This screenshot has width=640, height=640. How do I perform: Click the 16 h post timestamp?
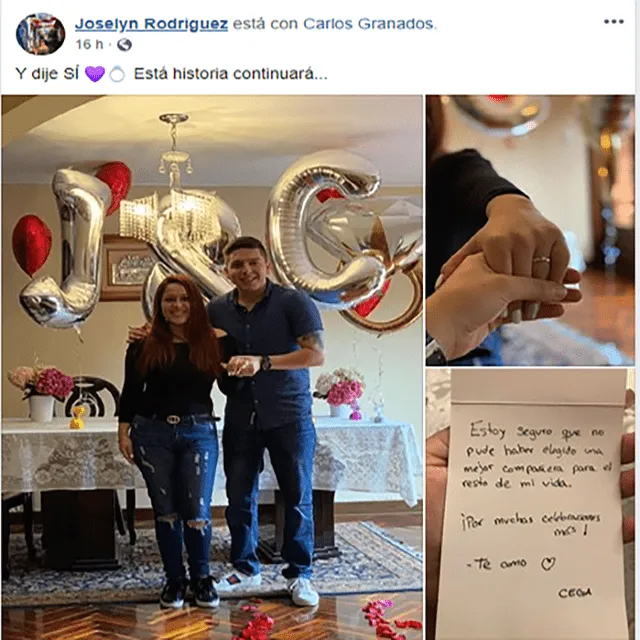click(89, 44)
